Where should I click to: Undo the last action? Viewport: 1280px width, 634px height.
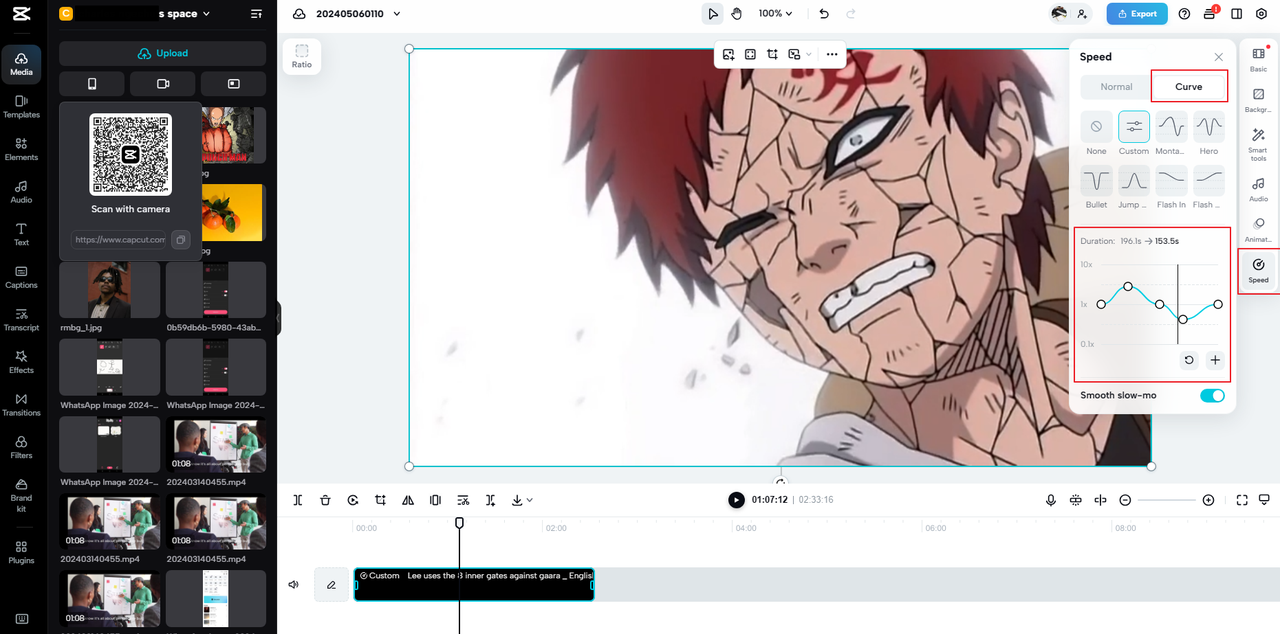click(824, 14)
